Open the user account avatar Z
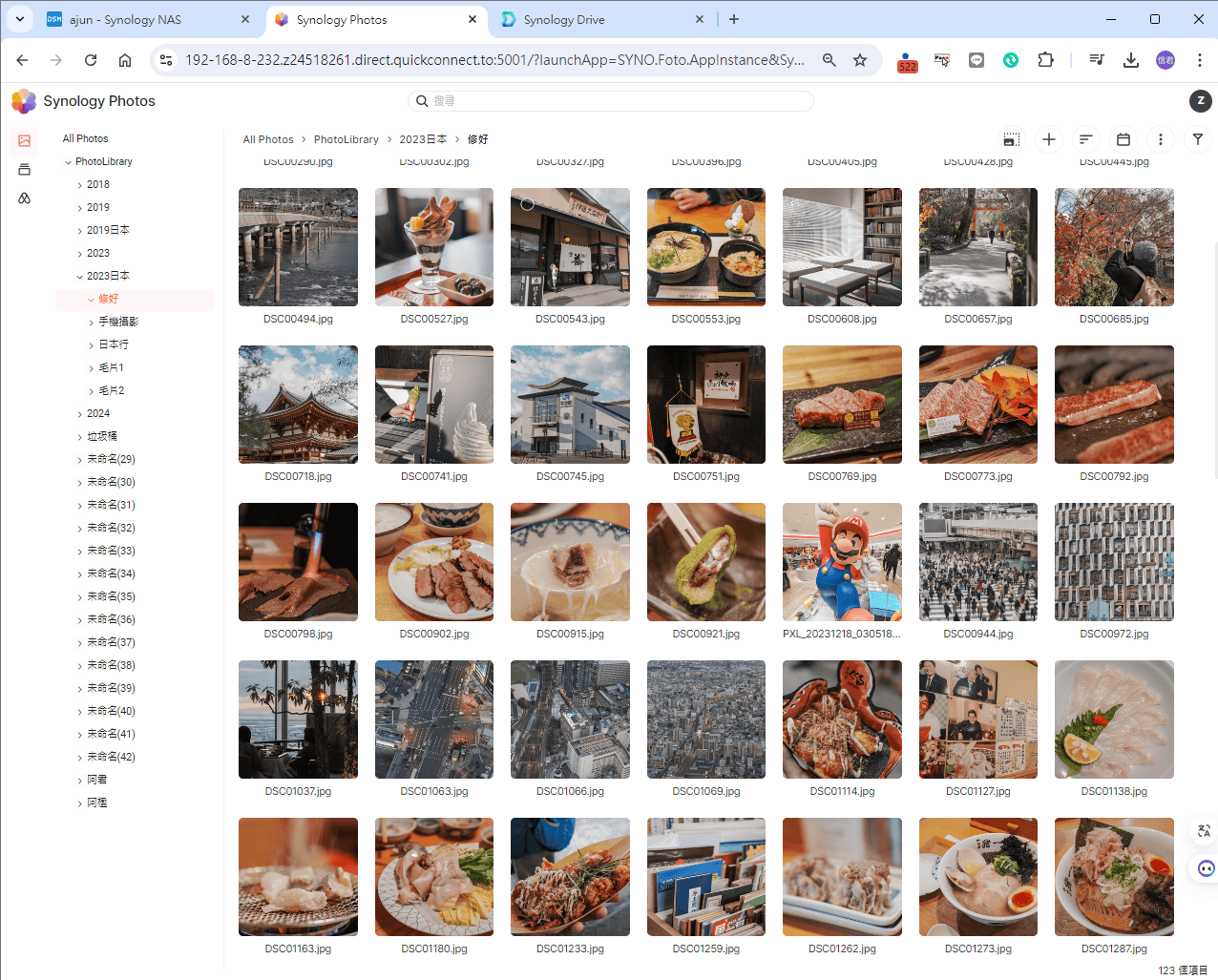 1201,100
